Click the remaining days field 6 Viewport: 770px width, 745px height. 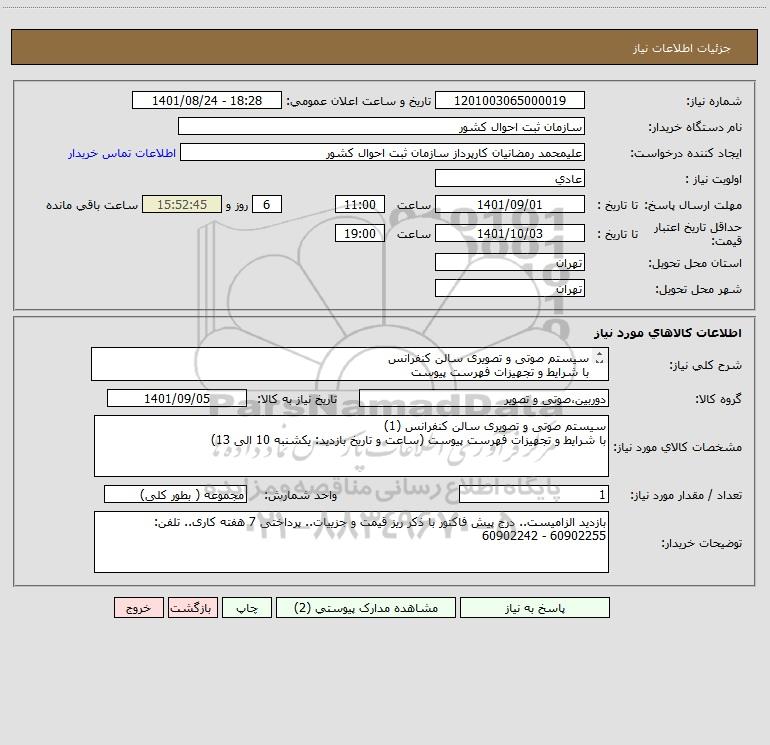pos(267,204)
